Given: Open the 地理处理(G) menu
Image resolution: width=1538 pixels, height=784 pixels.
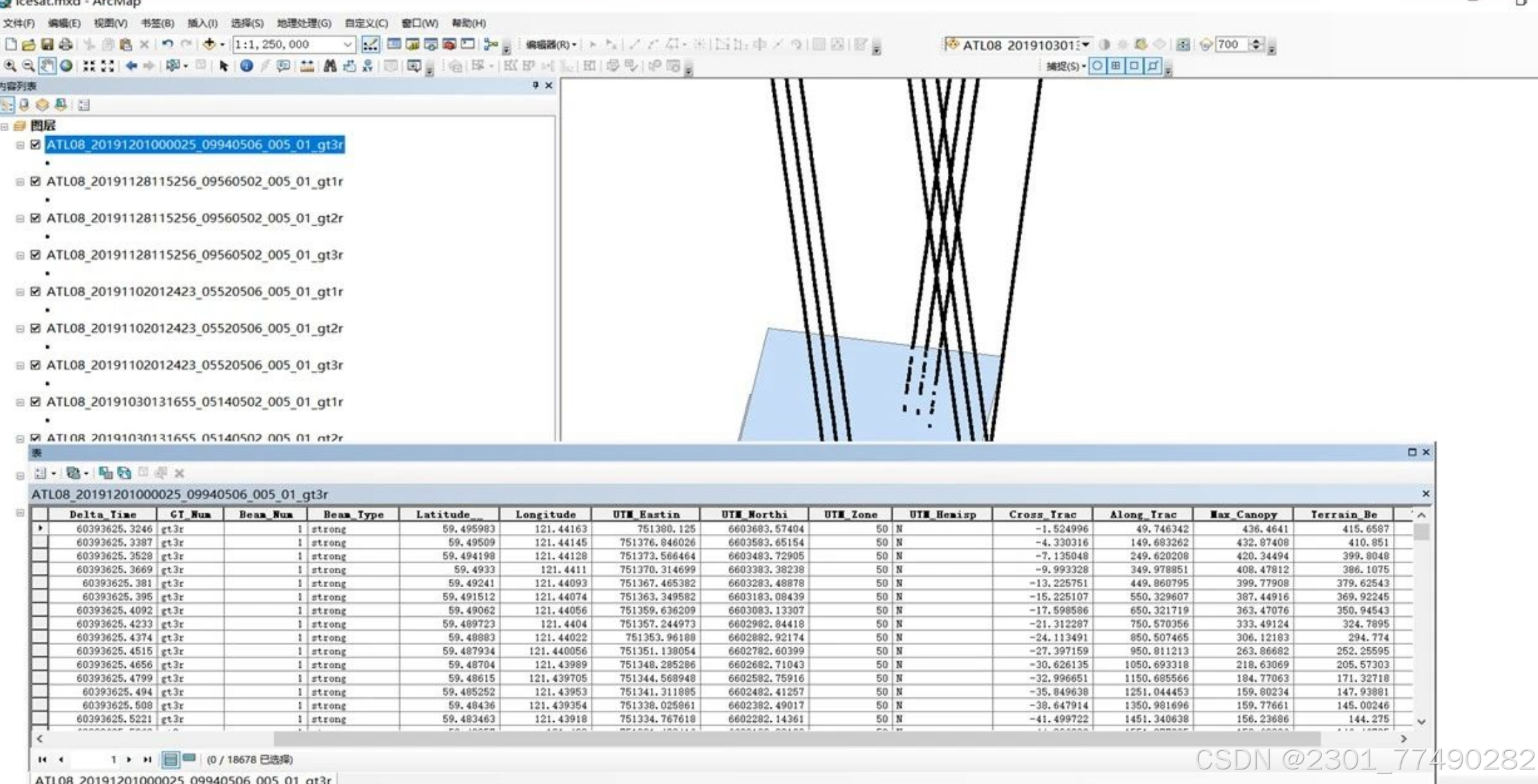Looking at the screenshot, I should [303, 23].
